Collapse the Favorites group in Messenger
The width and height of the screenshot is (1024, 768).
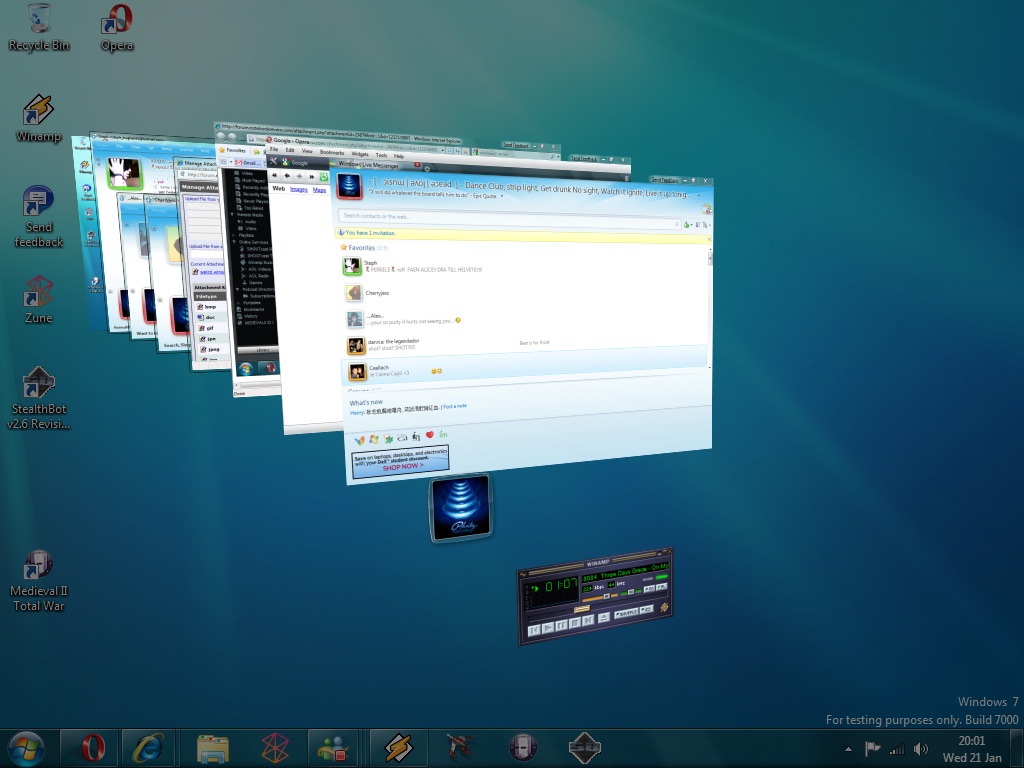tap(364, 248)
